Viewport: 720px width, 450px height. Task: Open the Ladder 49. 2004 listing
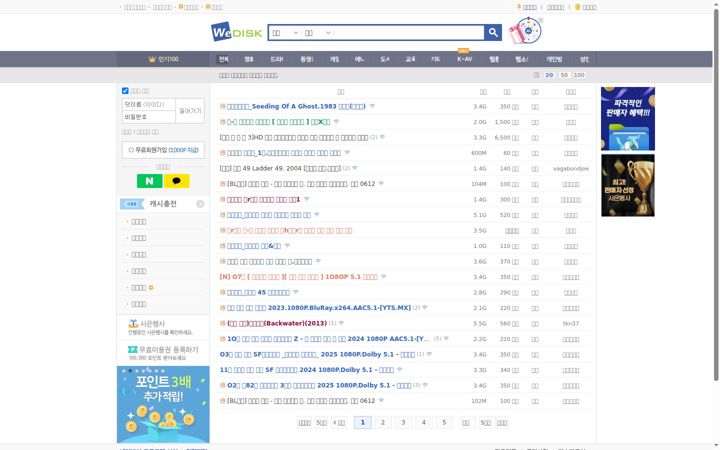281,169
